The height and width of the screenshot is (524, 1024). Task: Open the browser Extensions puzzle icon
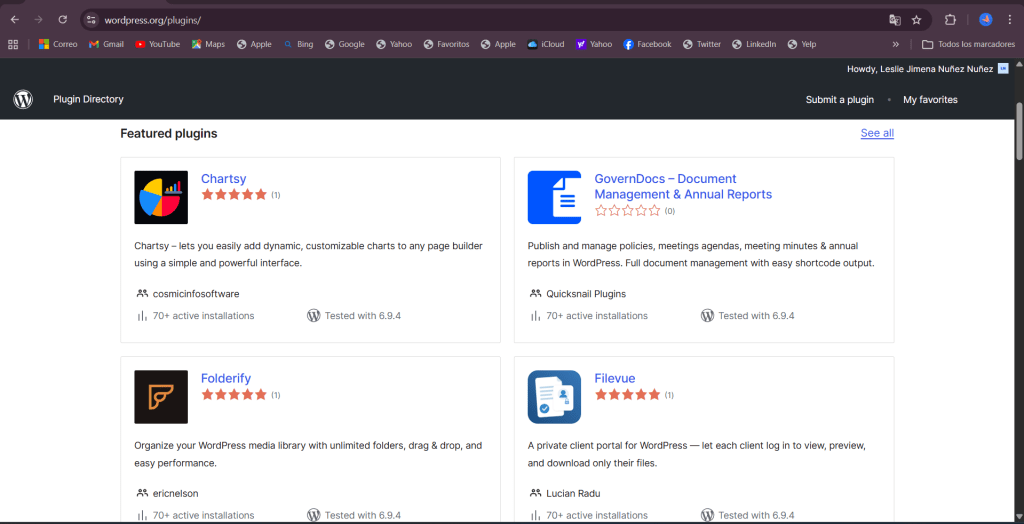950,20
